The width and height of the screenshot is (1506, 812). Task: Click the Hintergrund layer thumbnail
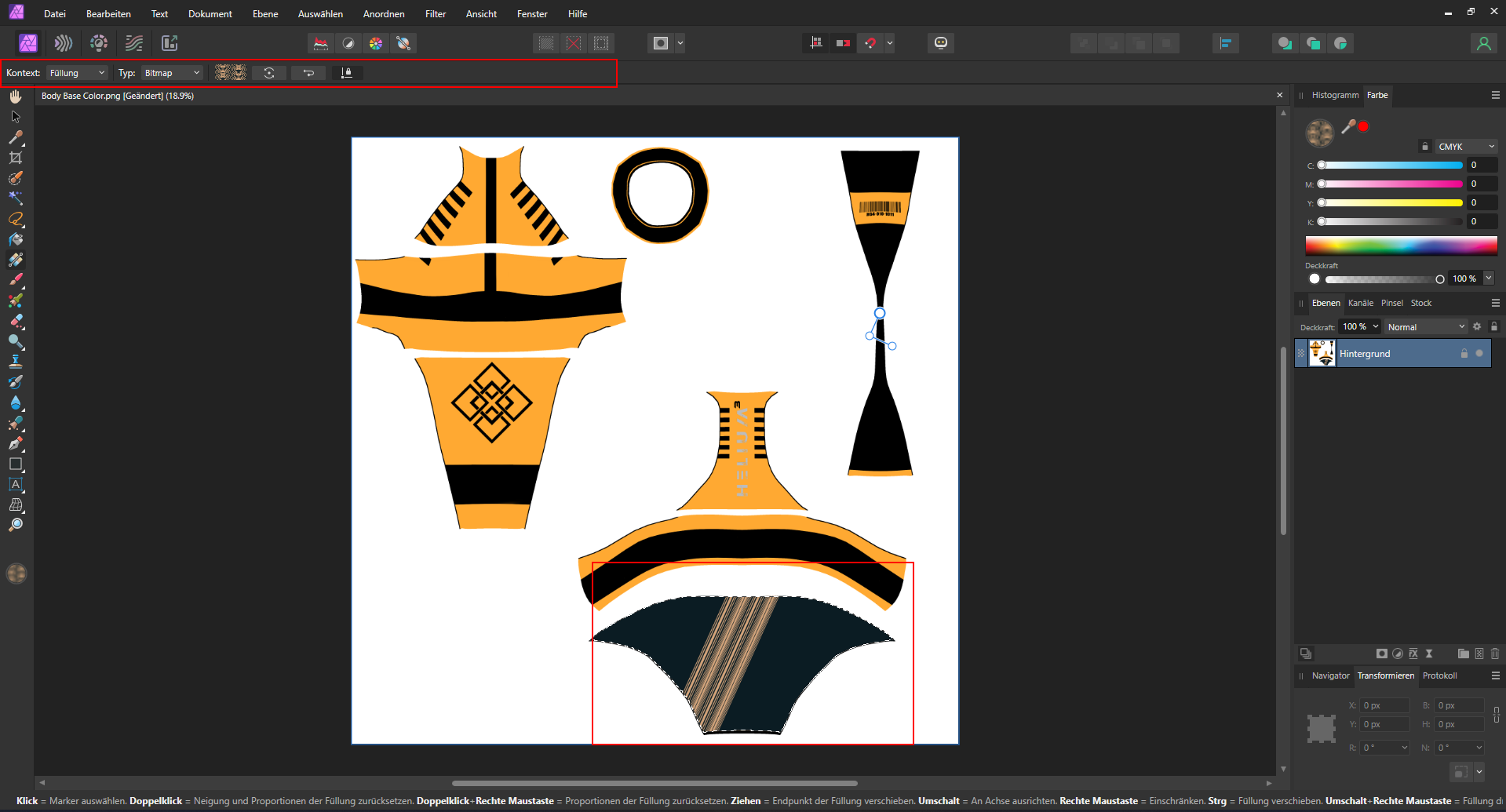pyautogui.click(x=1322, y=354)
